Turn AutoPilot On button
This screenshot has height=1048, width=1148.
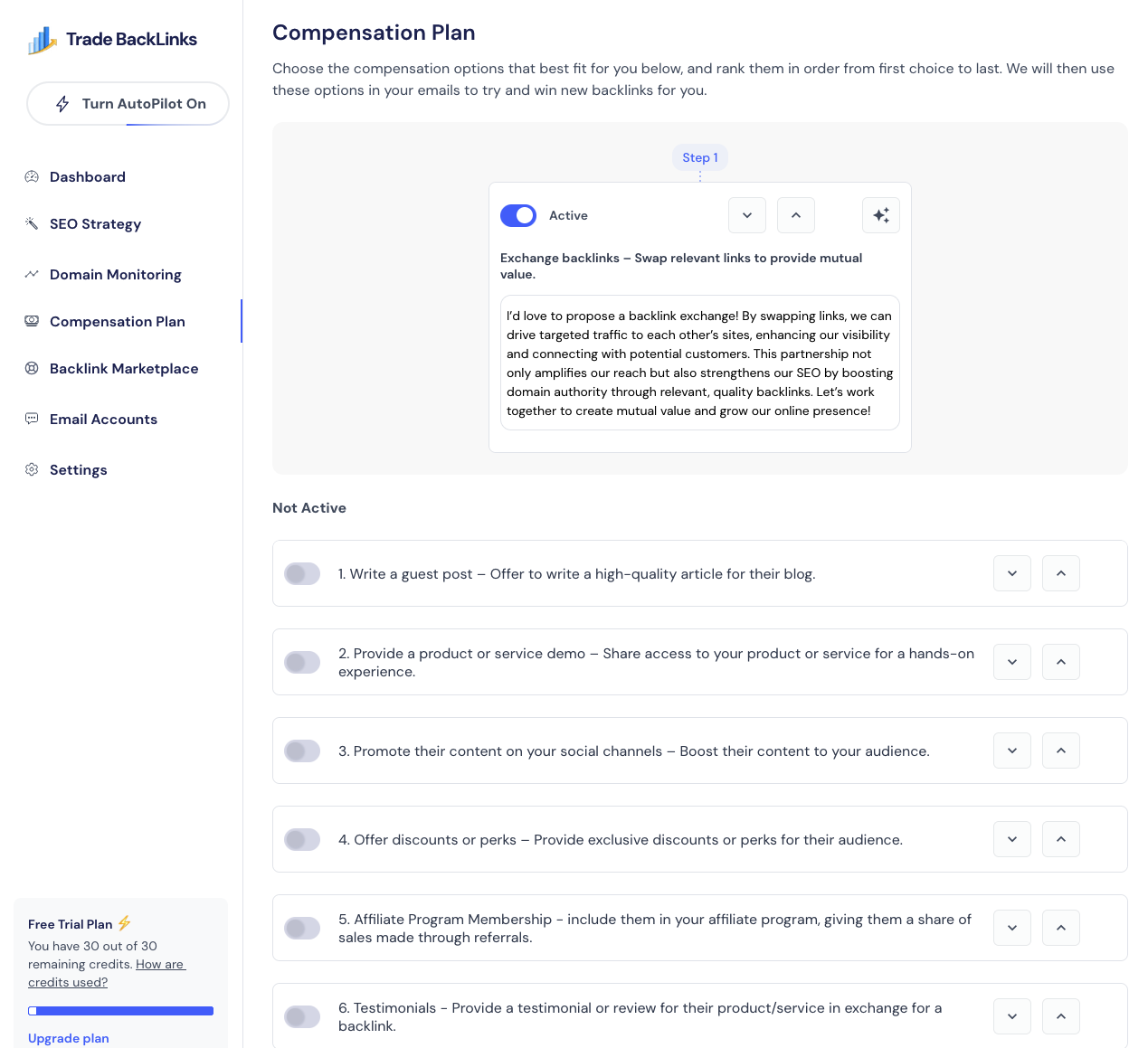[x=128, y=104]
